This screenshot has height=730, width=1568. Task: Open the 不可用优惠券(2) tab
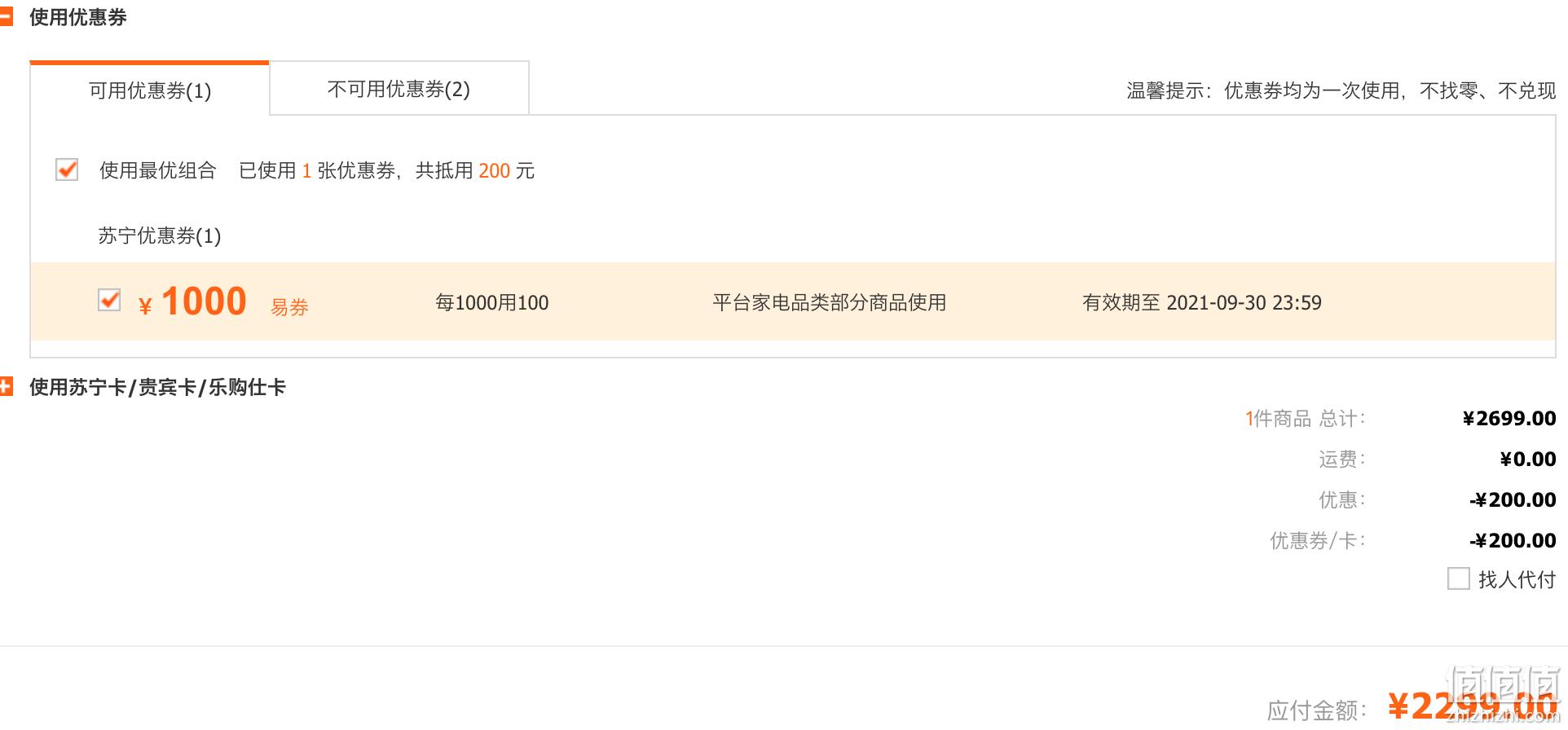click(399, 89)
